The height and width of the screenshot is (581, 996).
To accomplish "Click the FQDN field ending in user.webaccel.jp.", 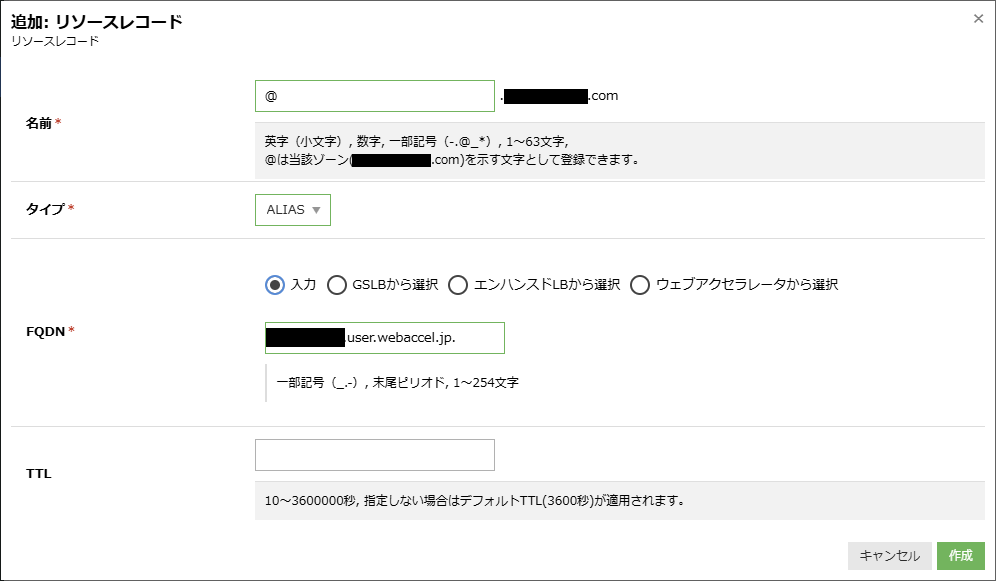I will point(385,338).
